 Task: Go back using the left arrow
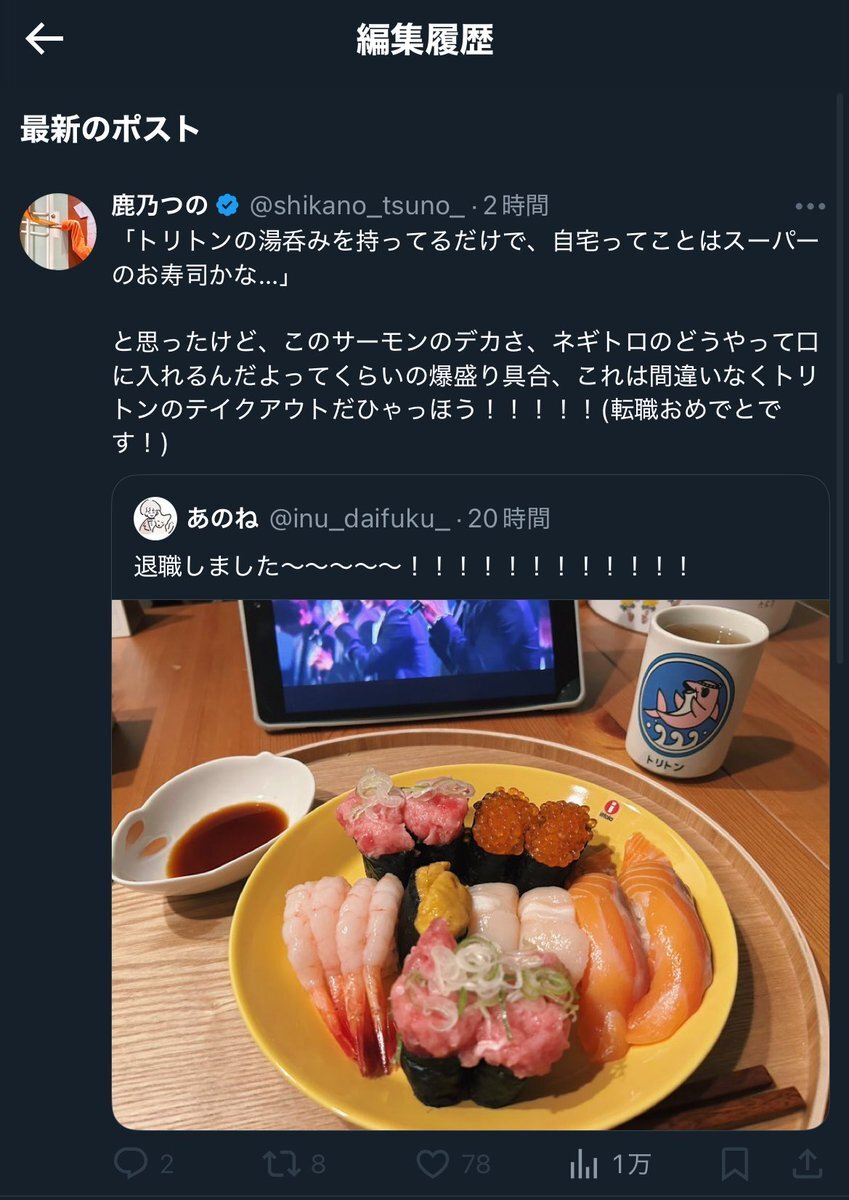click(x=44, y=40)
